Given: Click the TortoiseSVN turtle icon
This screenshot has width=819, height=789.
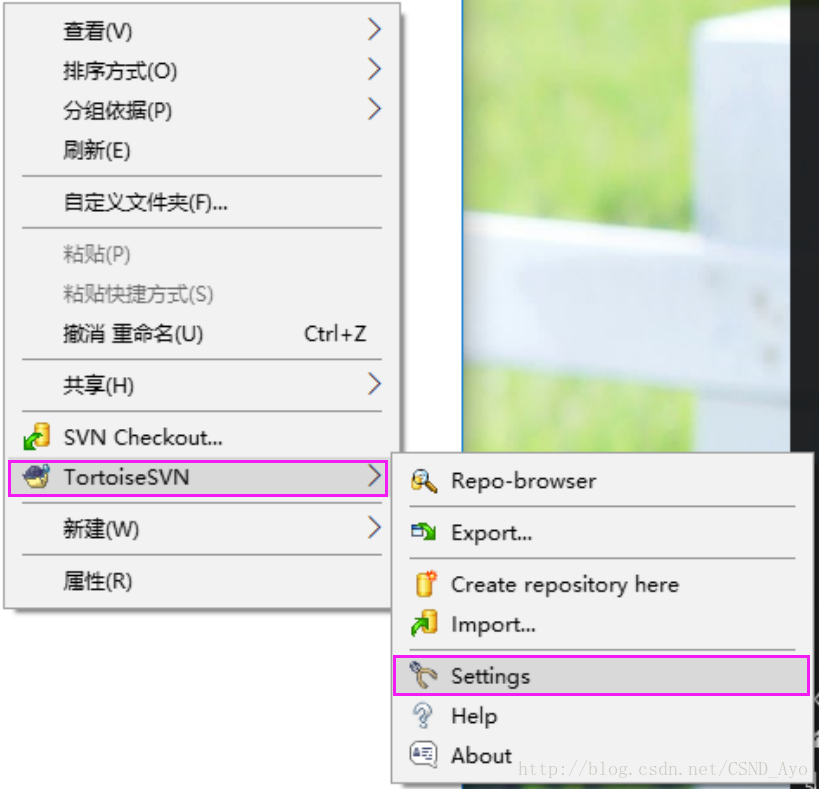Looking at the screenshot, I should (x=37, y=477).
